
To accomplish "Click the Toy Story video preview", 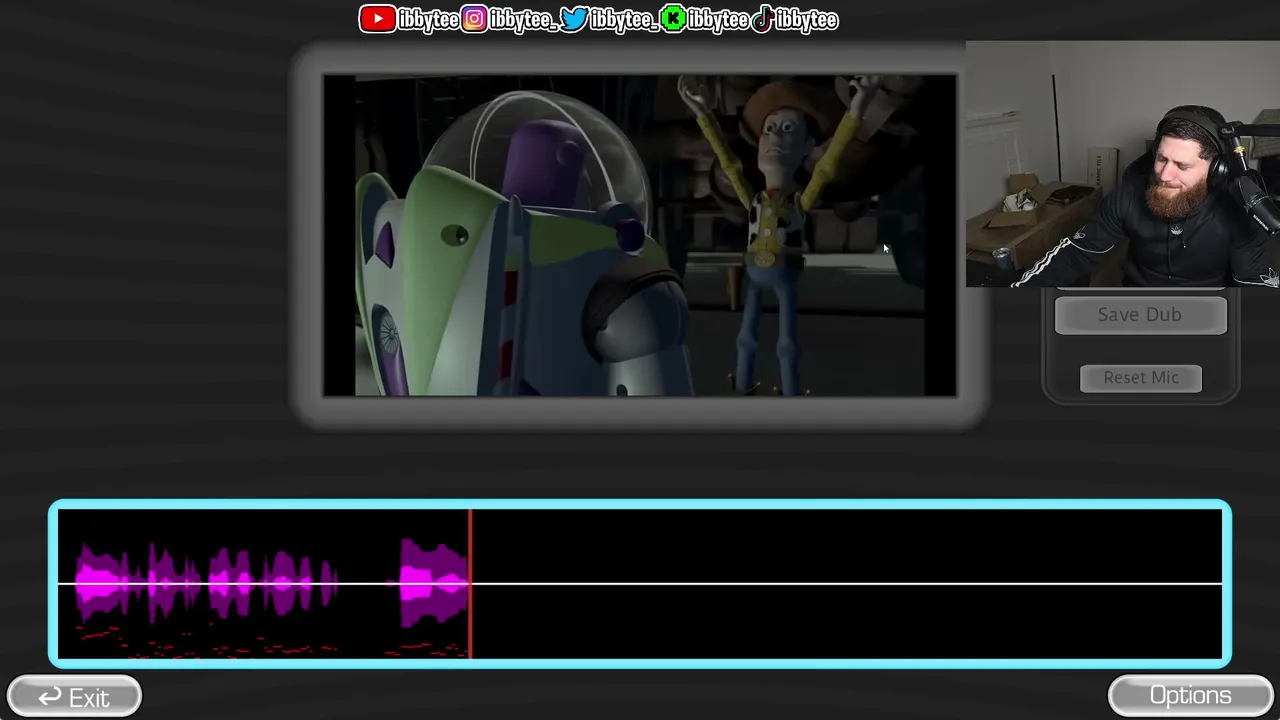I will point(640,236).
